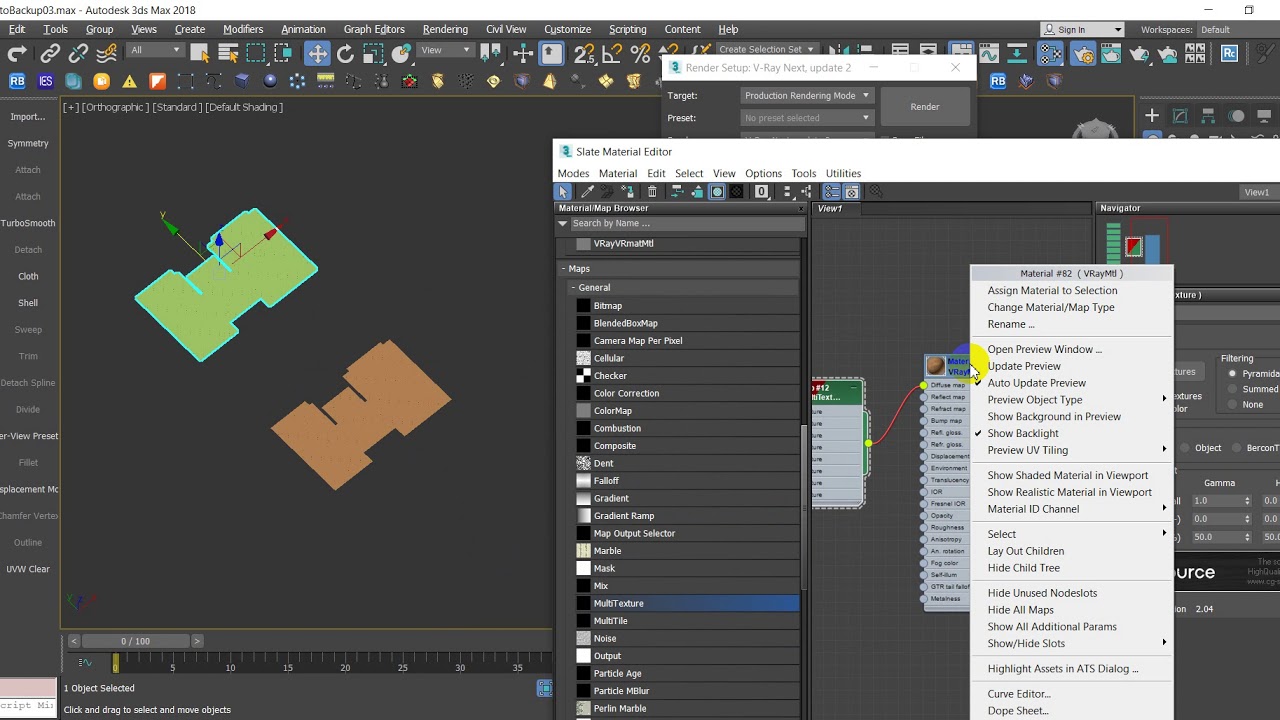The width and height of the screenshot is (1280, 720).
Task: Click the Marble map swatch in browser
Action: (x=584, y=551)
